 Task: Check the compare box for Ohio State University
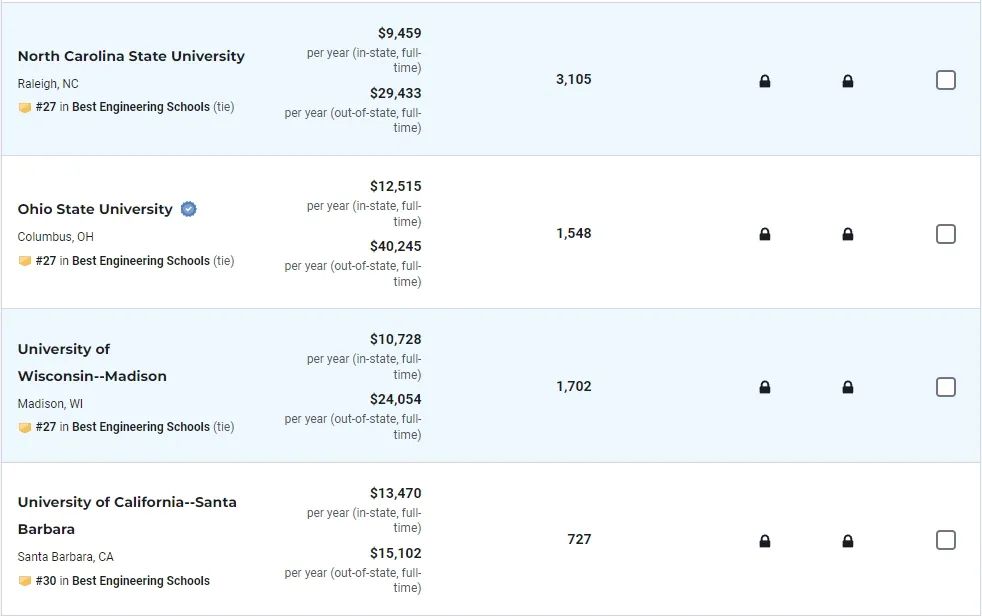[946, 234]
